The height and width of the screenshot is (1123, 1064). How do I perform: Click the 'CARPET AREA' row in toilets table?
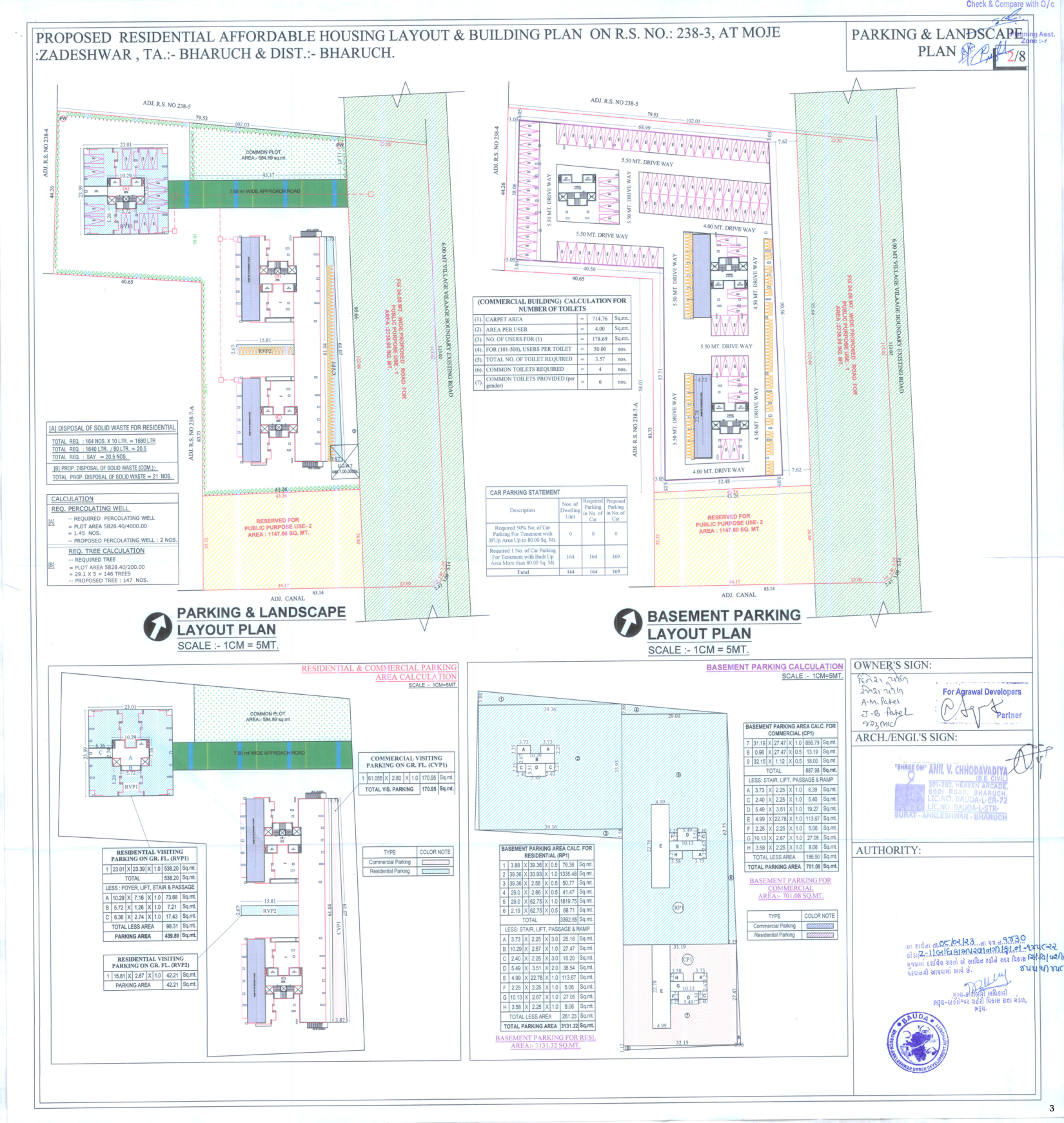[551, 319]
